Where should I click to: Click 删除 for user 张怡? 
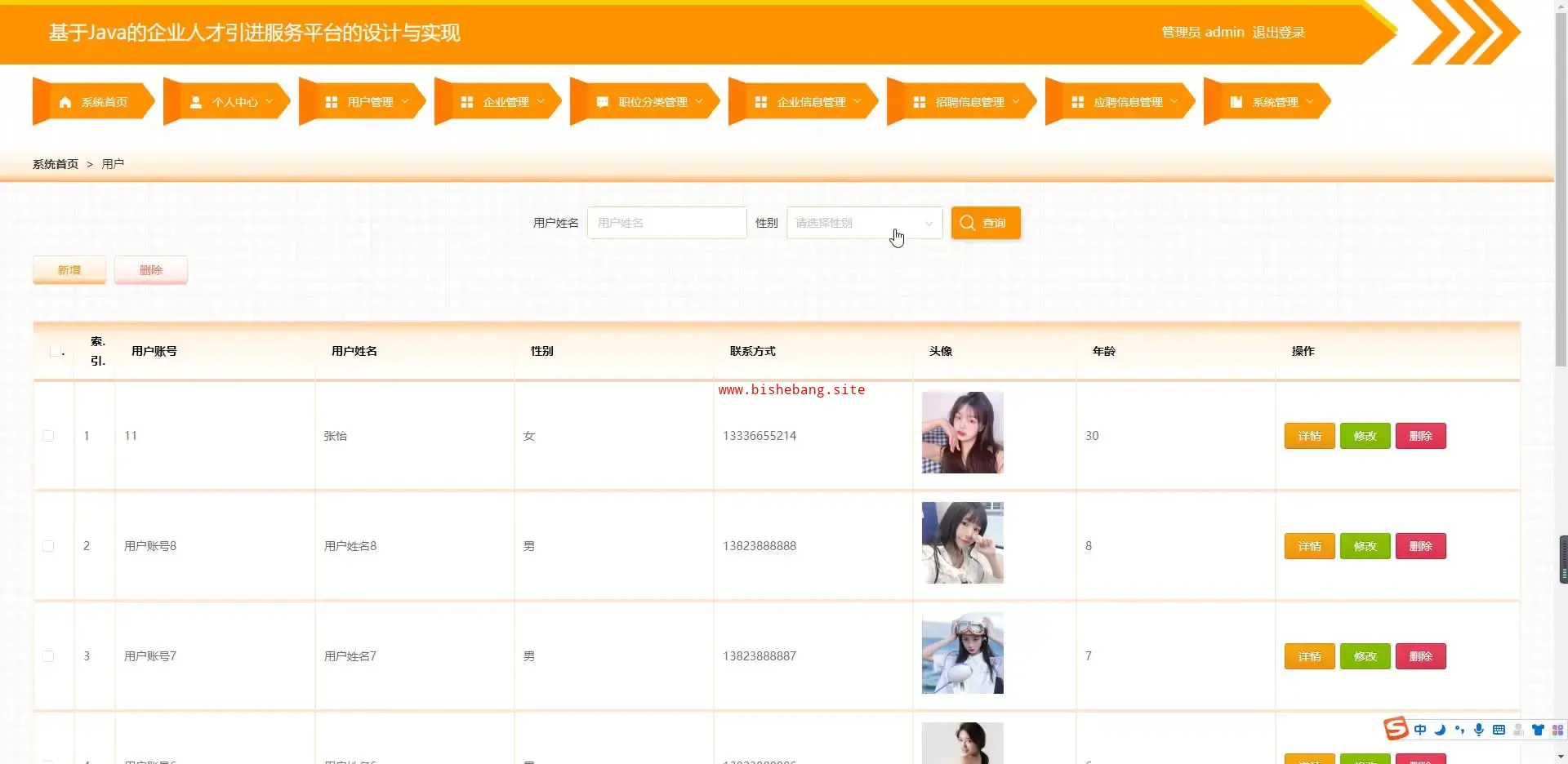coord(1421,436)
